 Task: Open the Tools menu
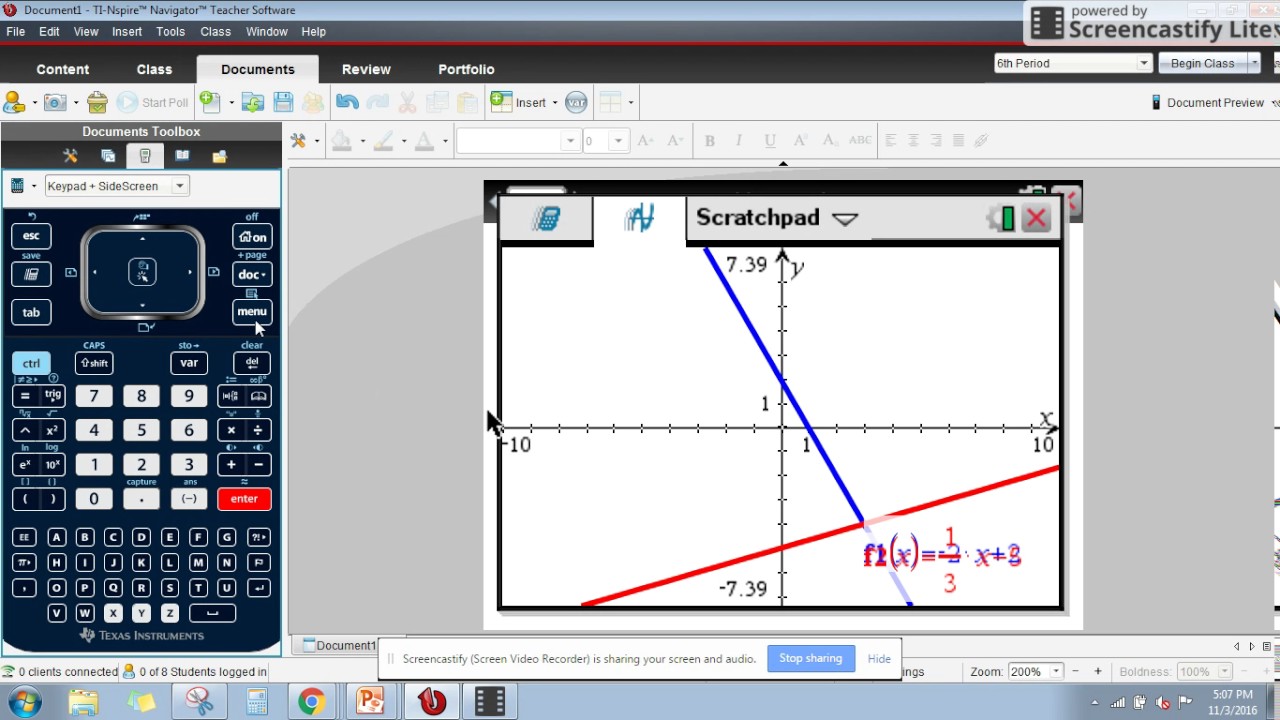coord(170,32)
